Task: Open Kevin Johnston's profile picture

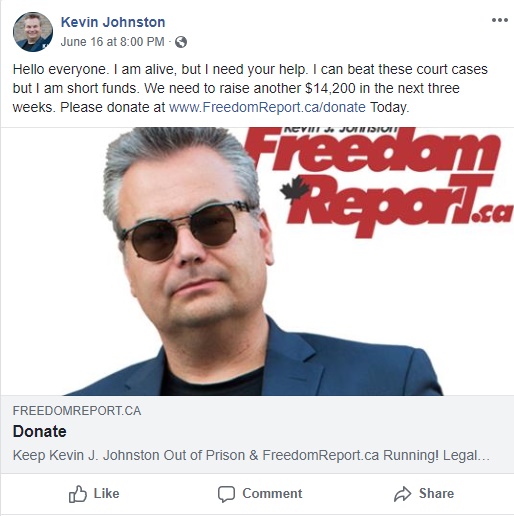Action: 33,32
